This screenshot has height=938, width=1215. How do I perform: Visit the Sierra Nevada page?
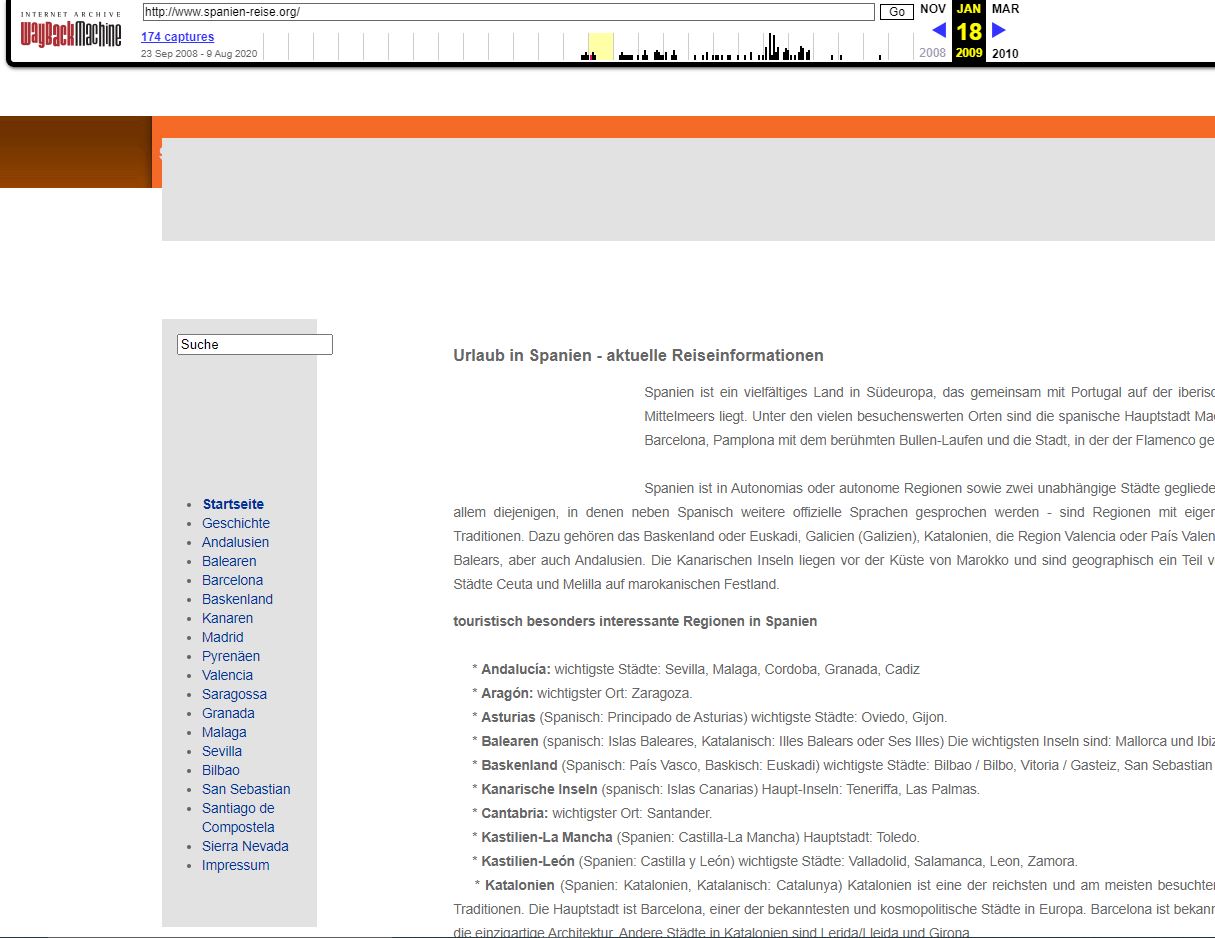245,846
